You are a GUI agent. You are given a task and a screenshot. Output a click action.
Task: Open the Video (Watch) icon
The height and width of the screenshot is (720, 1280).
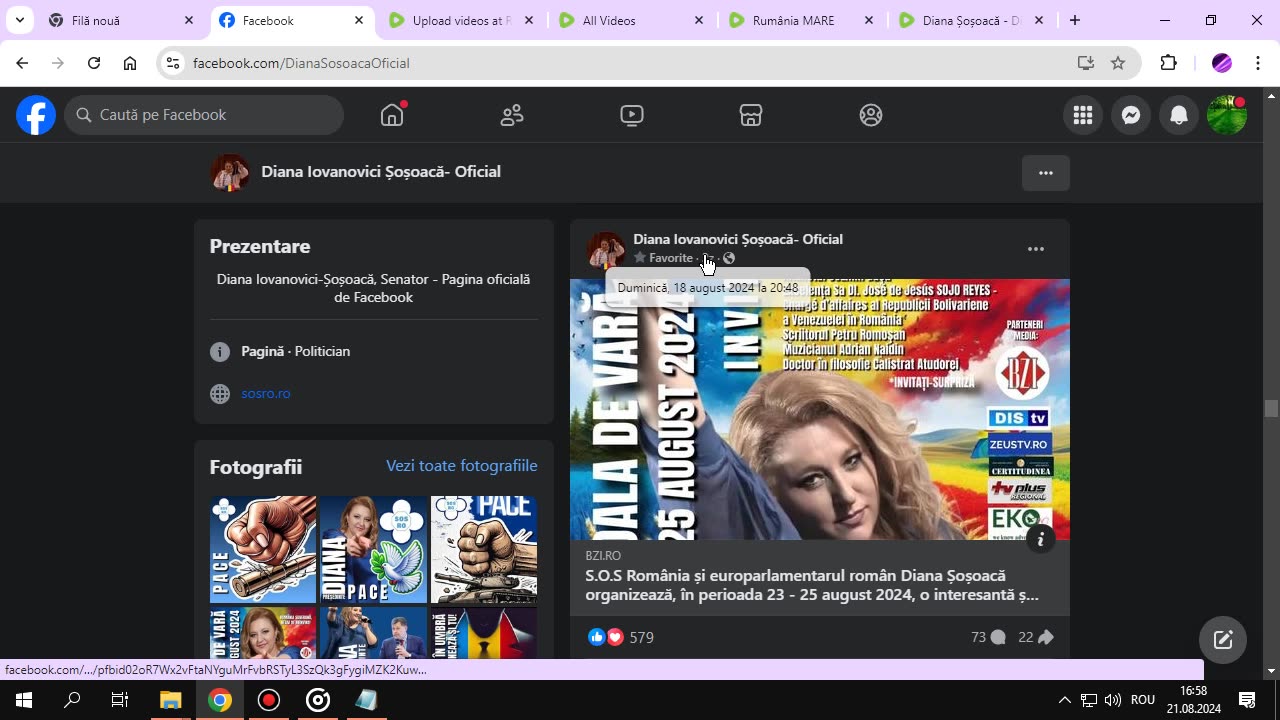(632, 115)
